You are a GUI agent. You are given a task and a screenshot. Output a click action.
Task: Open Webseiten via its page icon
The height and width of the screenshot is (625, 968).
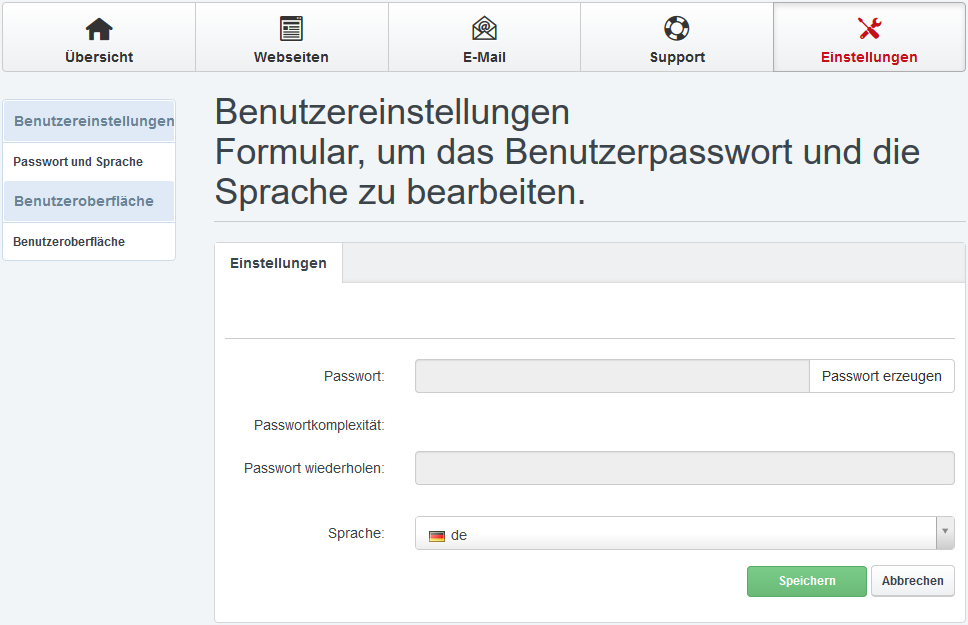click(x=291, y=28)
